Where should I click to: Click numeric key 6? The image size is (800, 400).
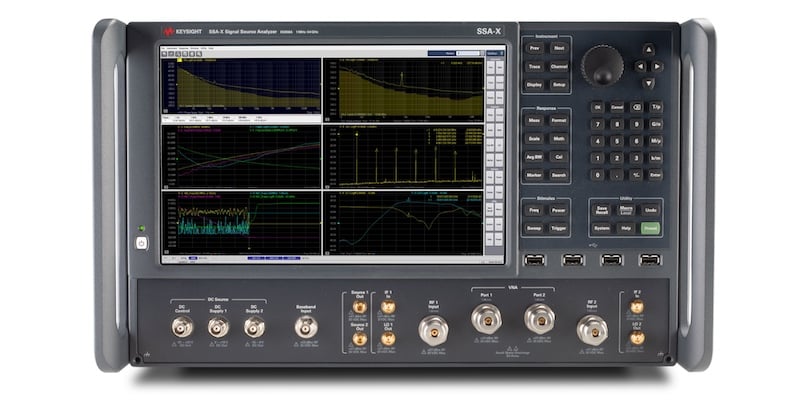pyautogui.click(x=636, y=141)
